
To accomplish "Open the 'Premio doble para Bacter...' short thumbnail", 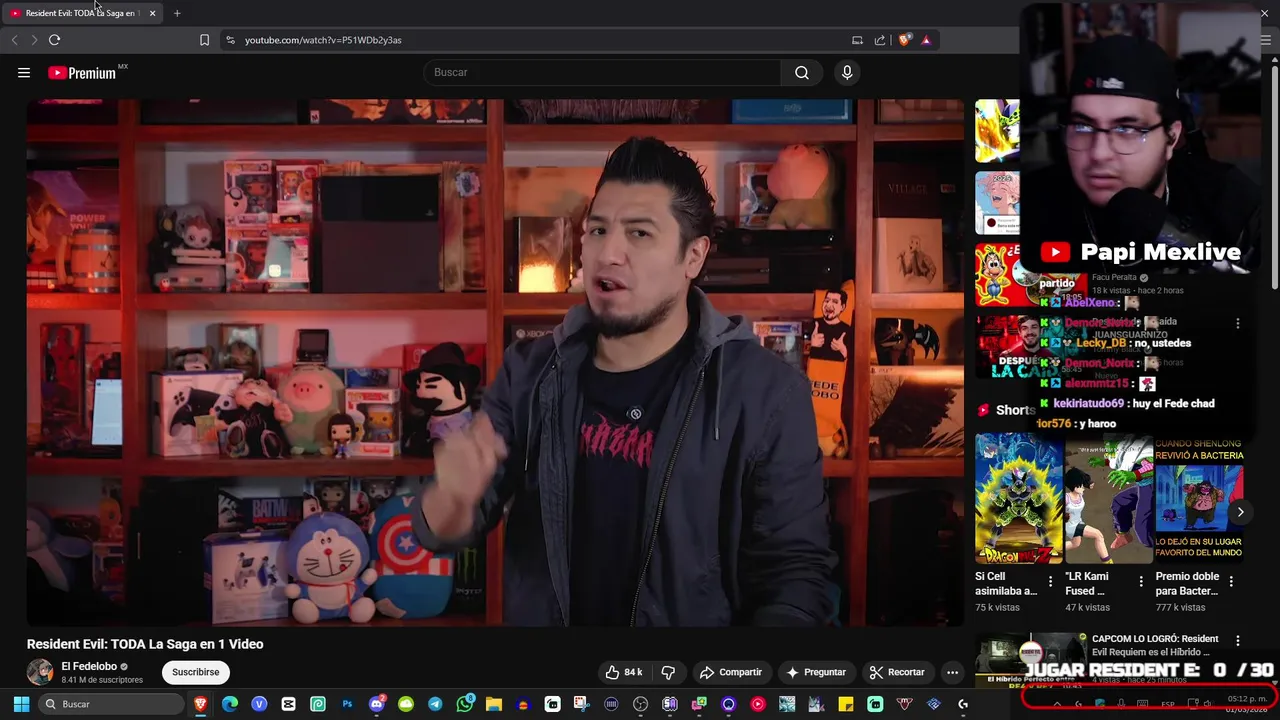I will tap(1199, 499).
